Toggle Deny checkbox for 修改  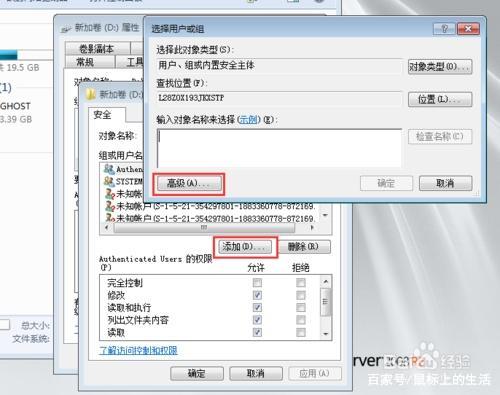(301, 295)
